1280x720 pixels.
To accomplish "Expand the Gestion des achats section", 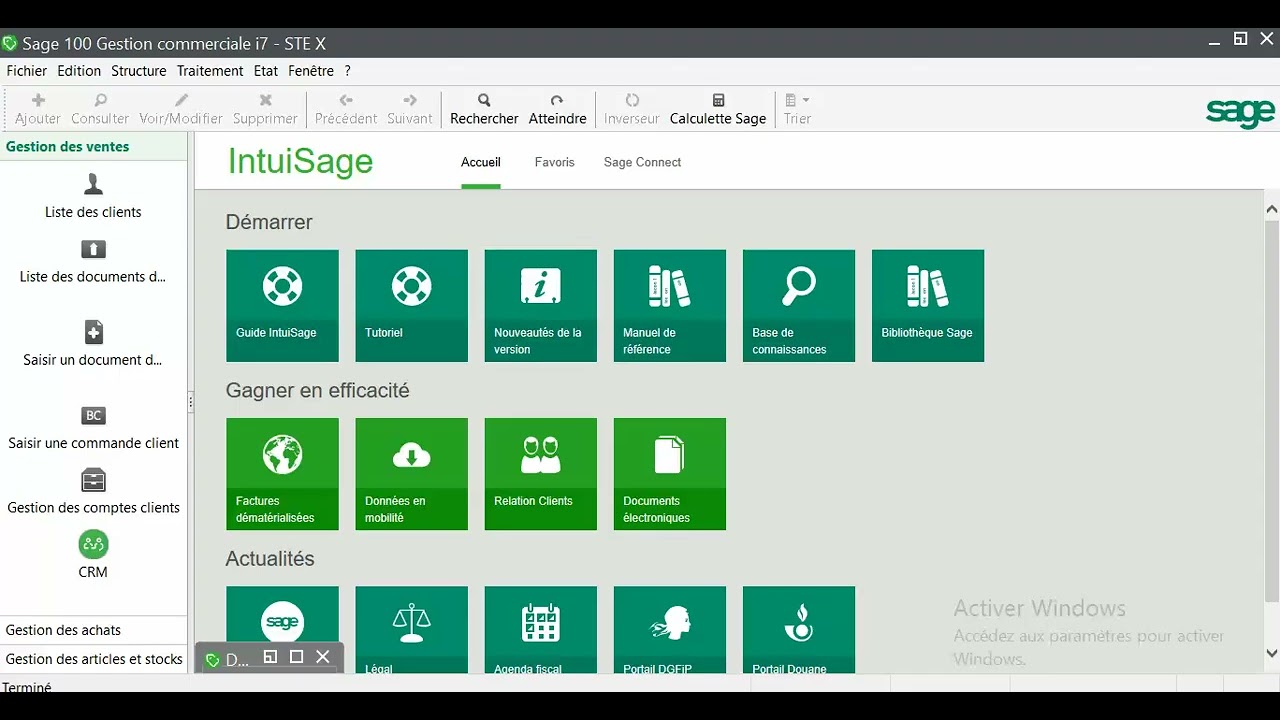I will tap(94, 630).
